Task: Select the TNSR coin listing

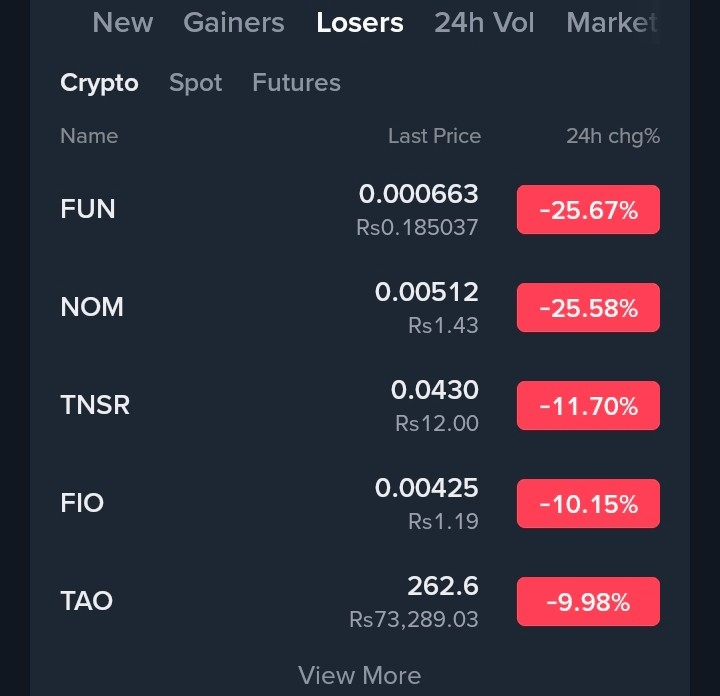Action: tap(95, 405)
